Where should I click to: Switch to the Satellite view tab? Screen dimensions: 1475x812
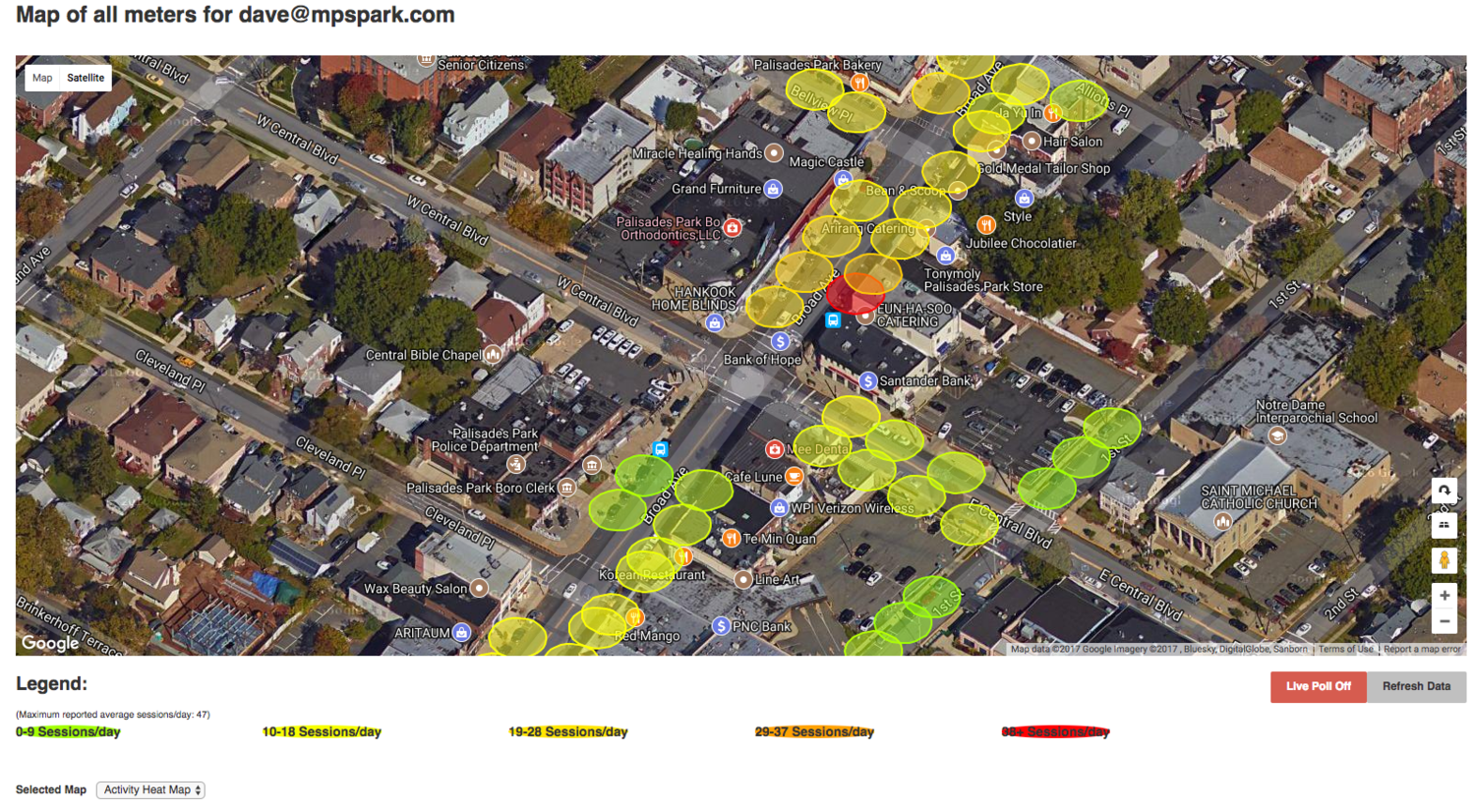[86, 78]
